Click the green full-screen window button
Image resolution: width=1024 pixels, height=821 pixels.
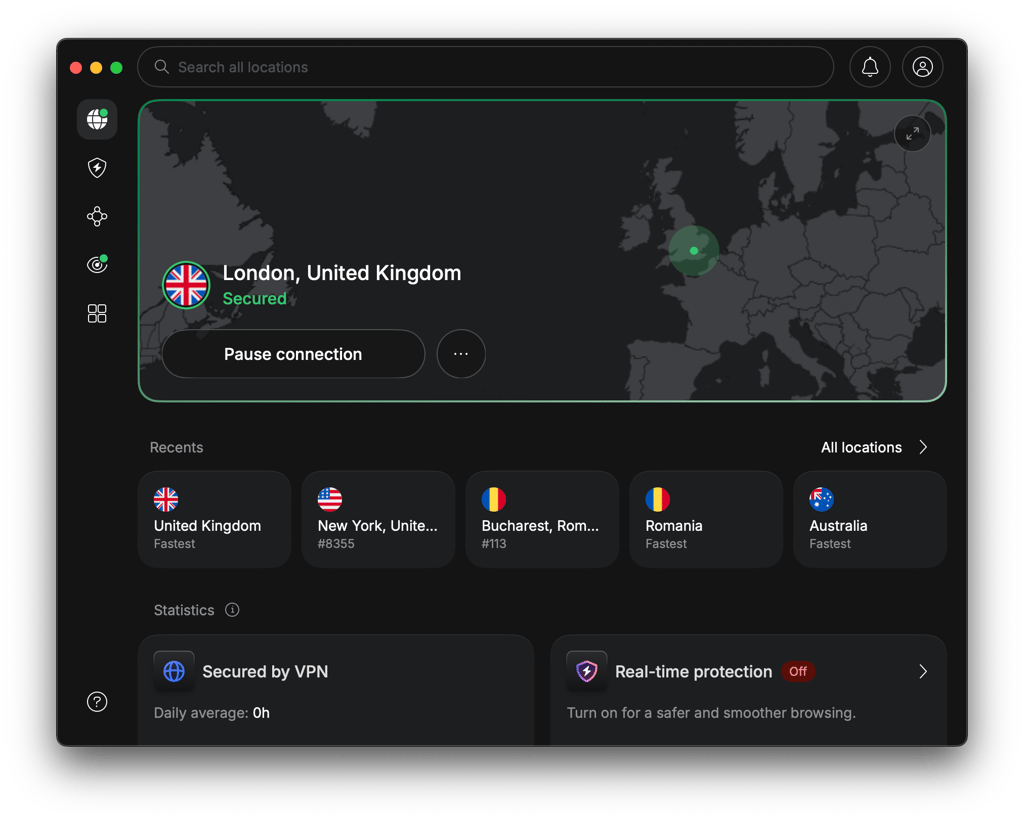point(116,68)
